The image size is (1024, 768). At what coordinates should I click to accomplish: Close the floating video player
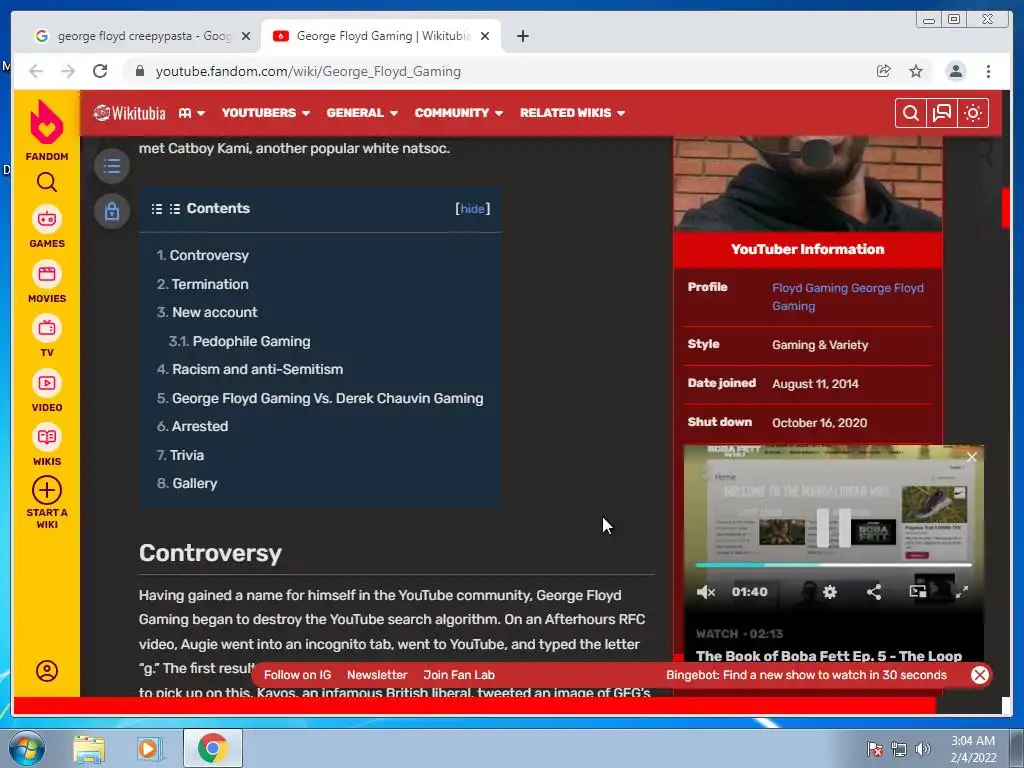(972, 457)
